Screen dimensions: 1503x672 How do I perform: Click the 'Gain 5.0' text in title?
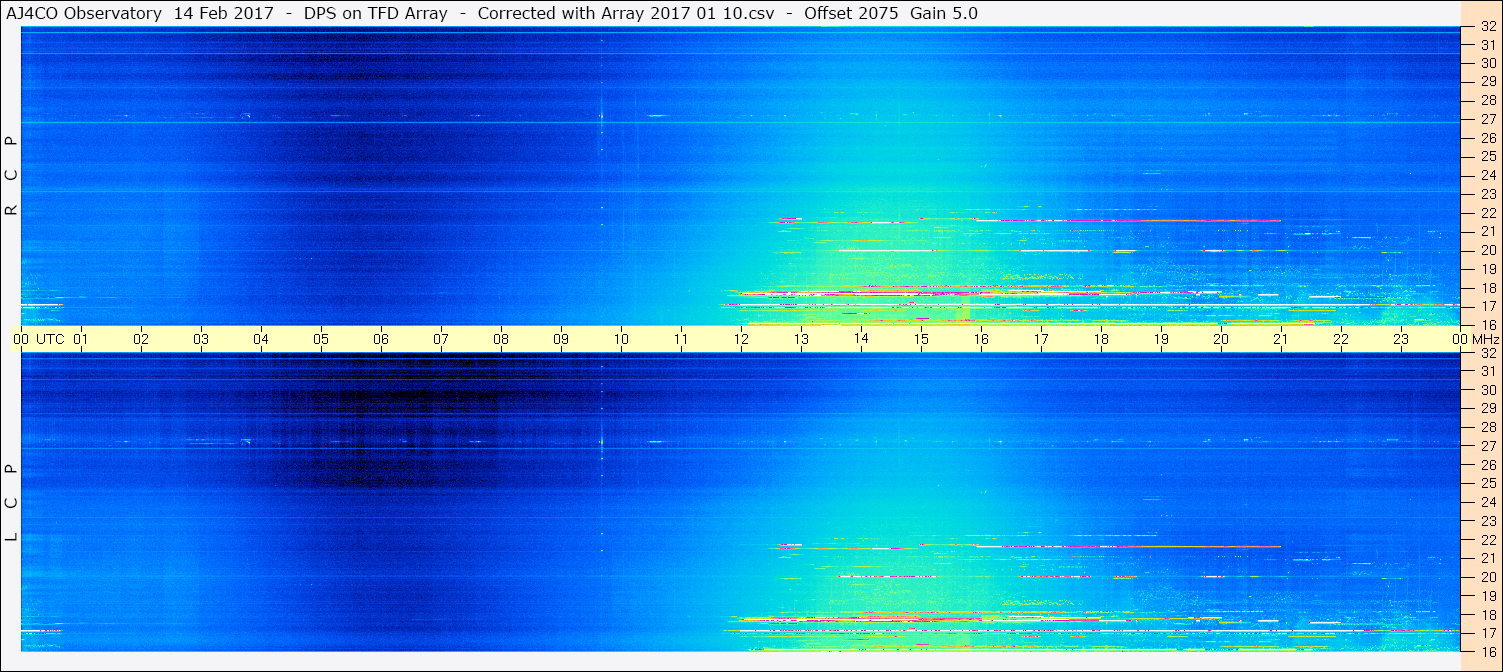coord(944,13)
